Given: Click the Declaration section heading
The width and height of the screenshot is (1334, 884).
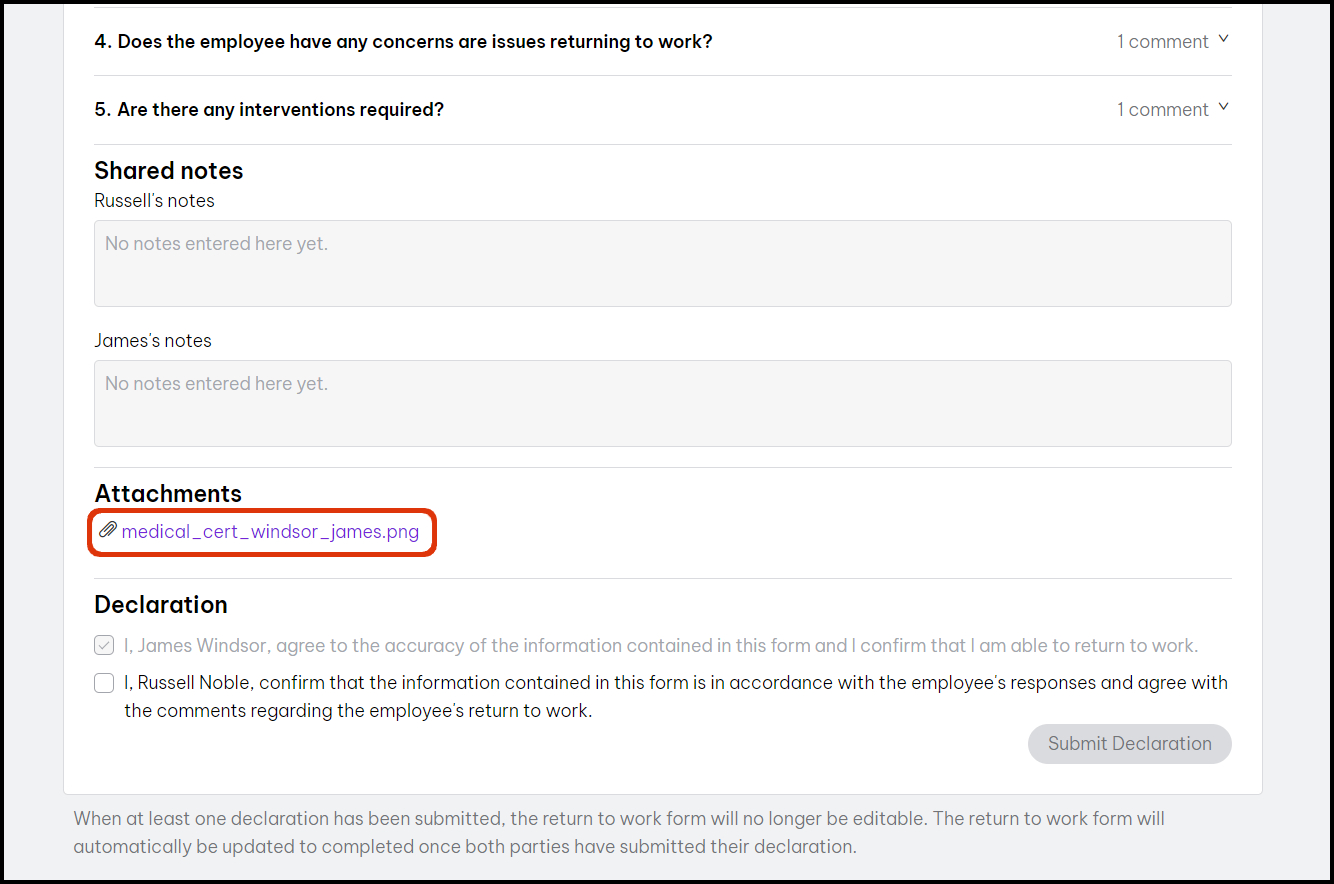Looking at the screenshot, I should click(x=161, y=605).
